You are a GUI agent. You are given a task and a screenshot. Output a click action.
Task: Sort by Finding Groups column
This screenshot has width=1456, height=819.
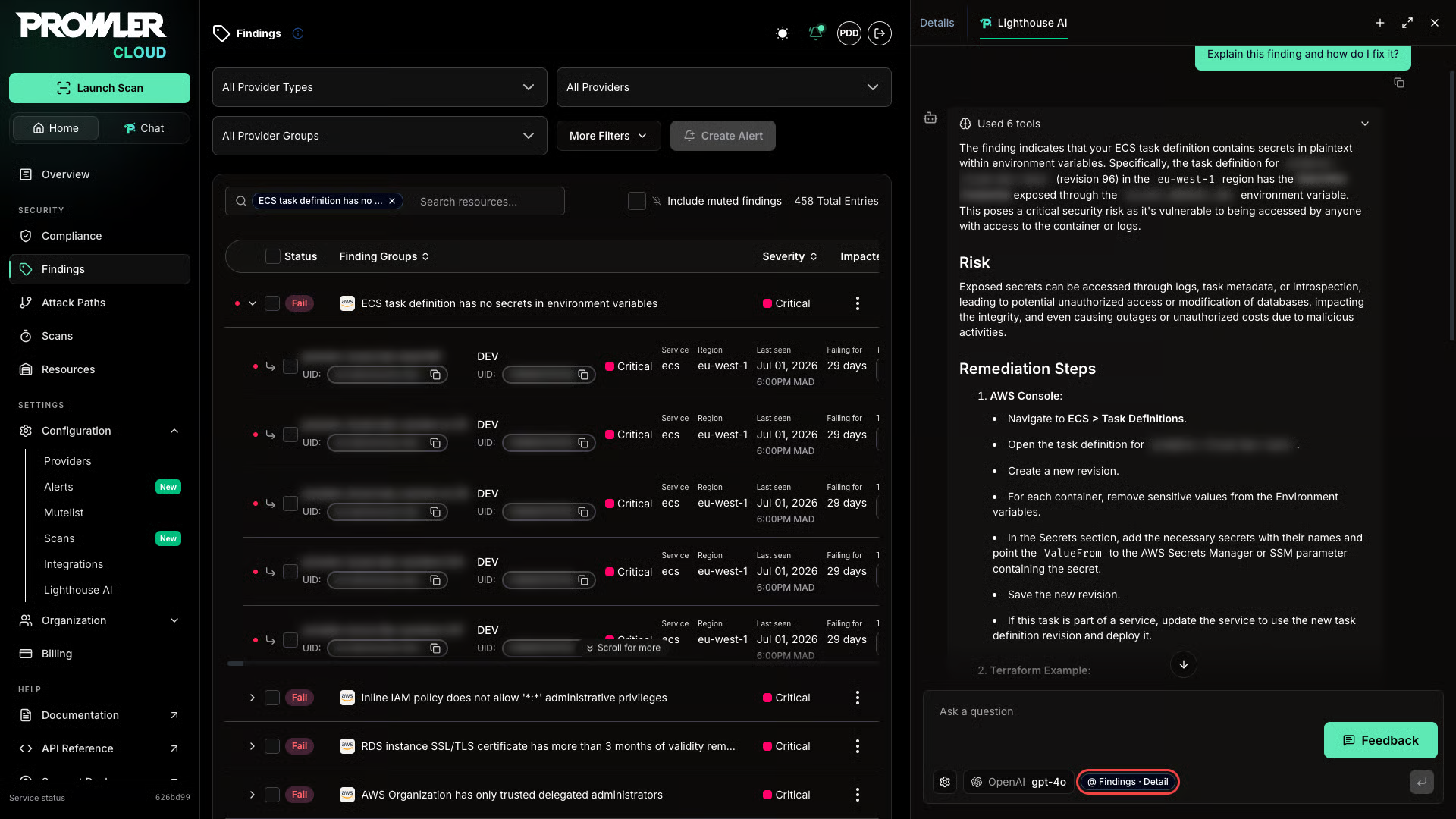(384, 256)
